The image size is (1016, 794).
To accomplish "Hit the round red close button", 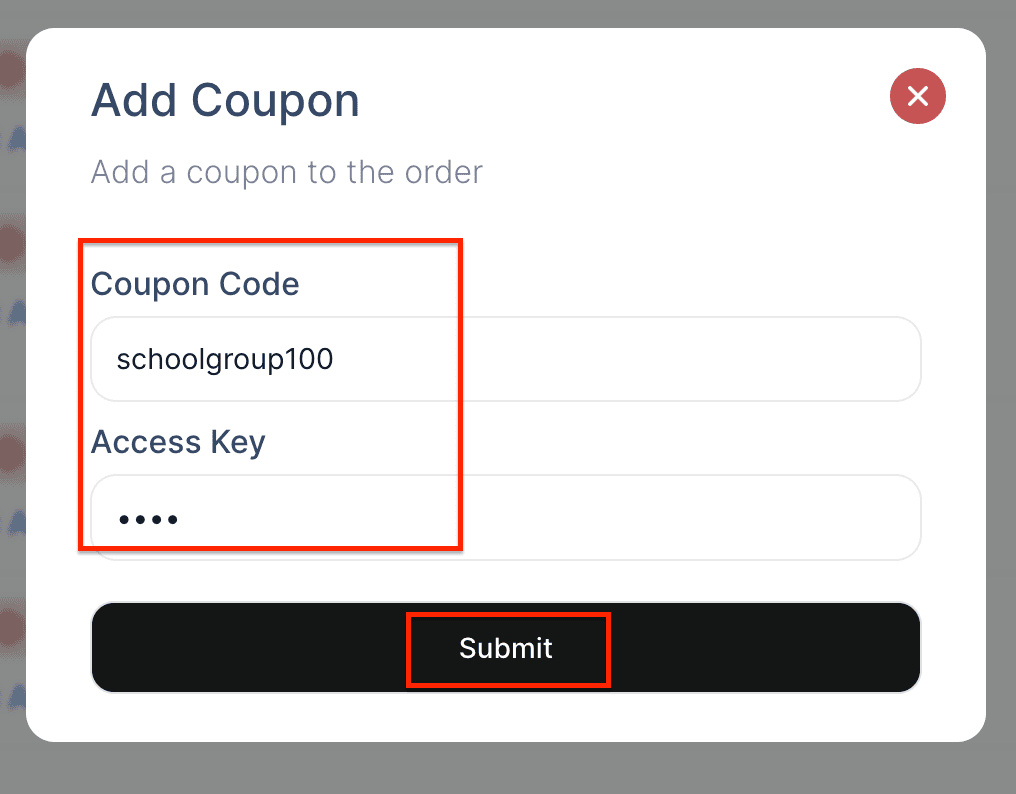I will [917, 96].
